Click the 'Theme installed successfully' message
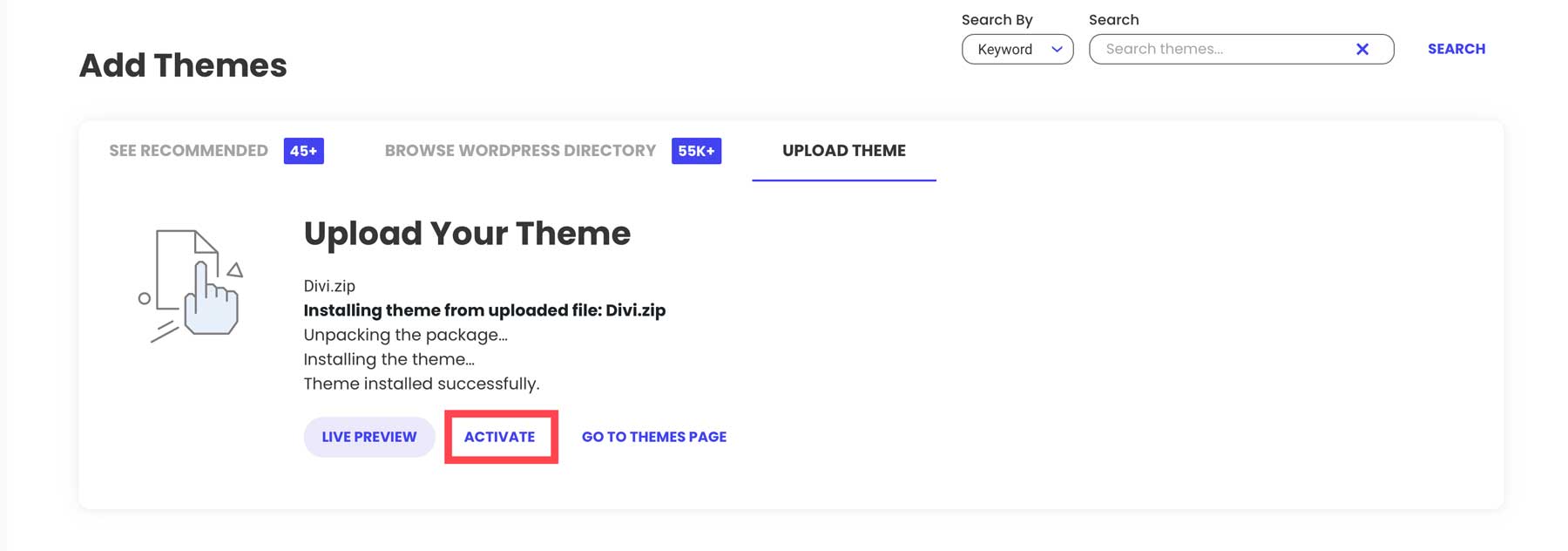Screen dimensions: 1568x551 pyautogui.click(x=422, y=384)
